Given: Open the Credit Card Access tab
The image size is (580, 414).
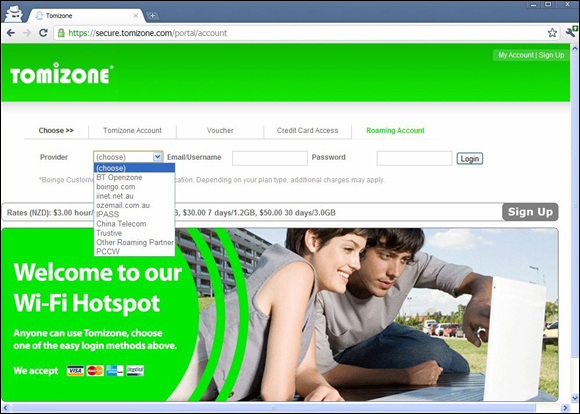Looking at the screenshot, I should pyautogui.click(x=307, y=131).
